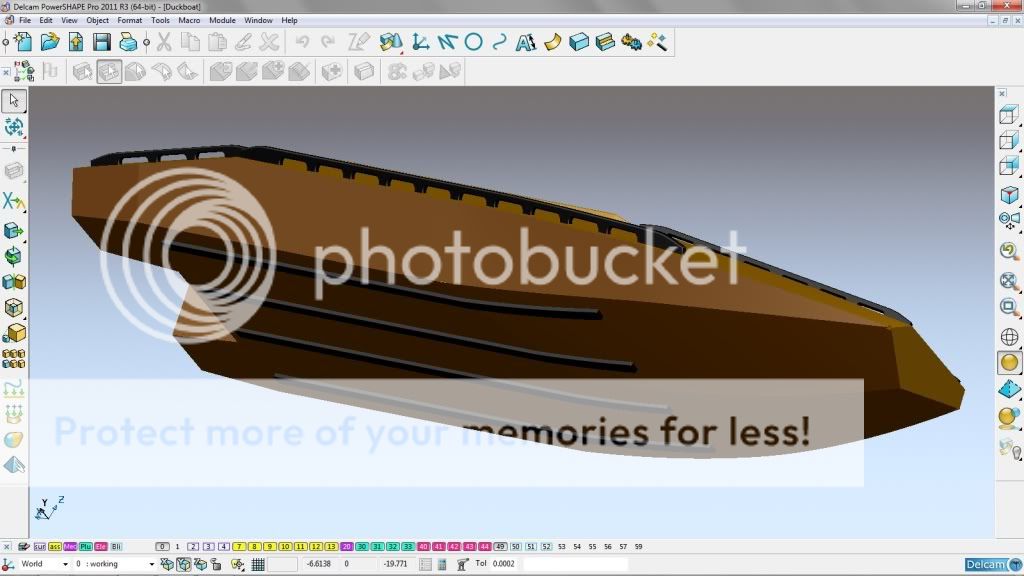Screen dimensions: 1024x576
Task: Open the surface creation tools icon
Action: (x=391, y=42)
